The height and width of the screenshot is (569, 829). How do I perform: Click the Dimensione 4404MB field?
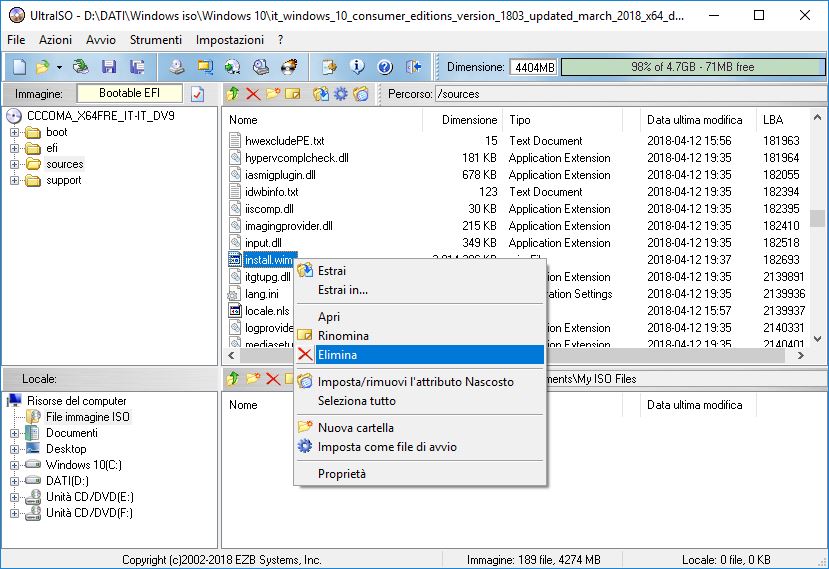(534, 67)
